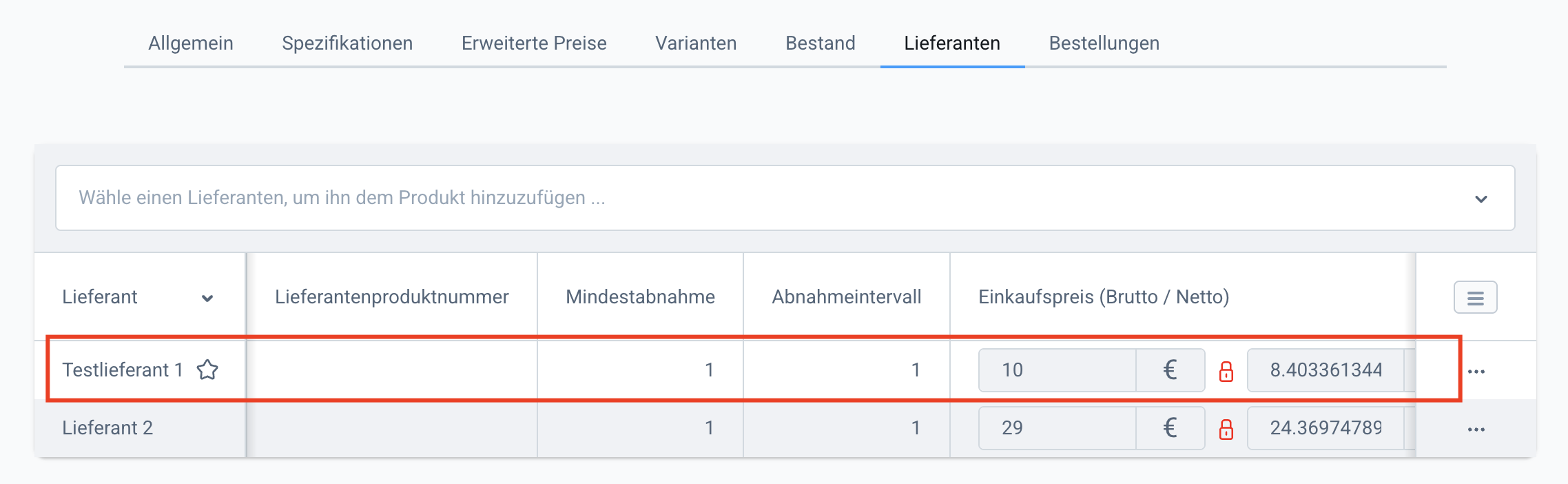Switch to the Bestand tab
1568x484 pixels.
pos(821,43)
